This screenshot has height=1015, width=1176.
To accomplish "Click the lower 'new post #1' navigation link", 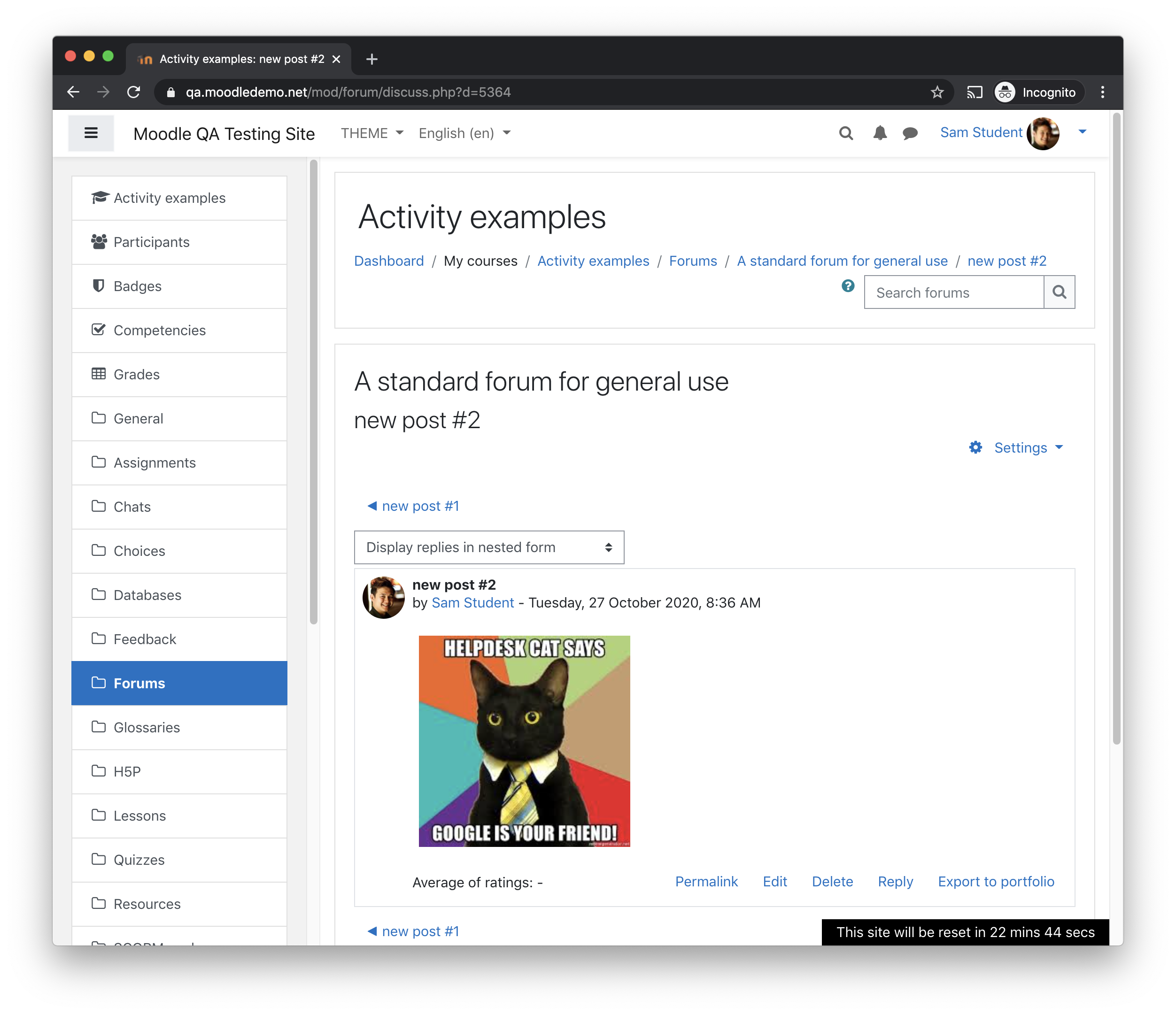I will (x=413, y=931).
